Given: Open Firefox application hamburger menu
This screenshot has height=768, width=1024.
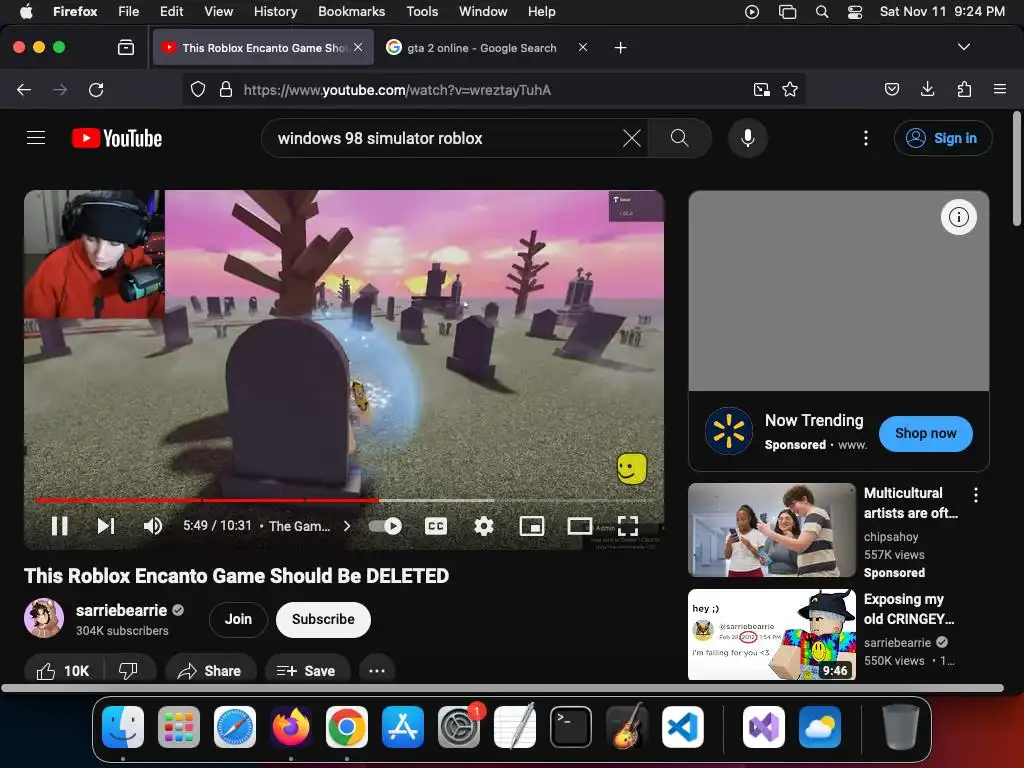Looking at the screenshot, I should [x=1000, y=89].
